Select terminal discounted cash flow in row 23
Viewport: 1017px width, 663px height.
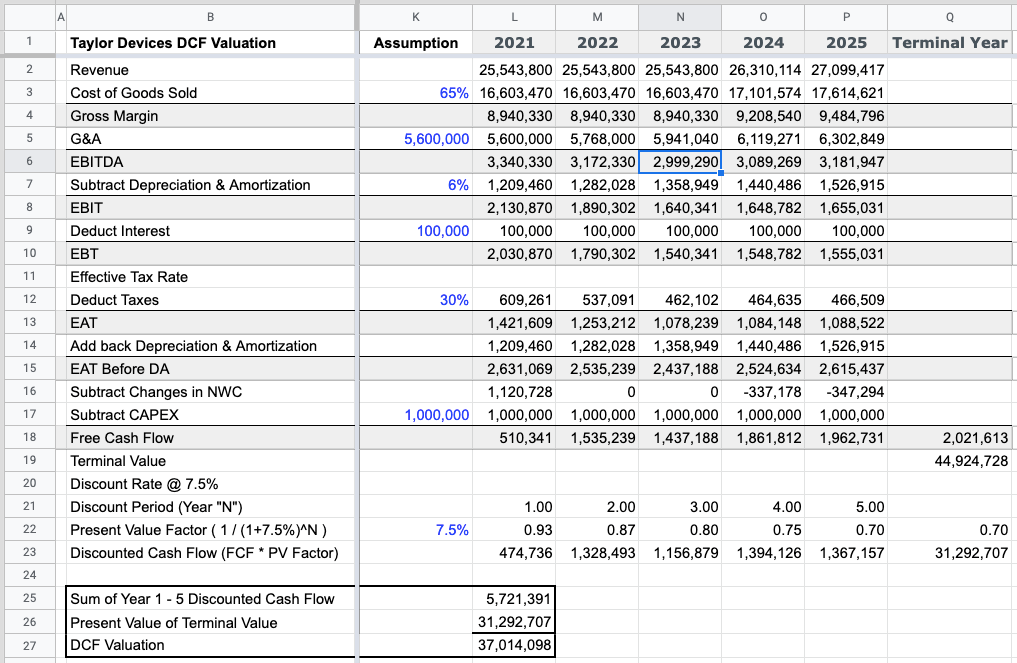tap(950, 553)
